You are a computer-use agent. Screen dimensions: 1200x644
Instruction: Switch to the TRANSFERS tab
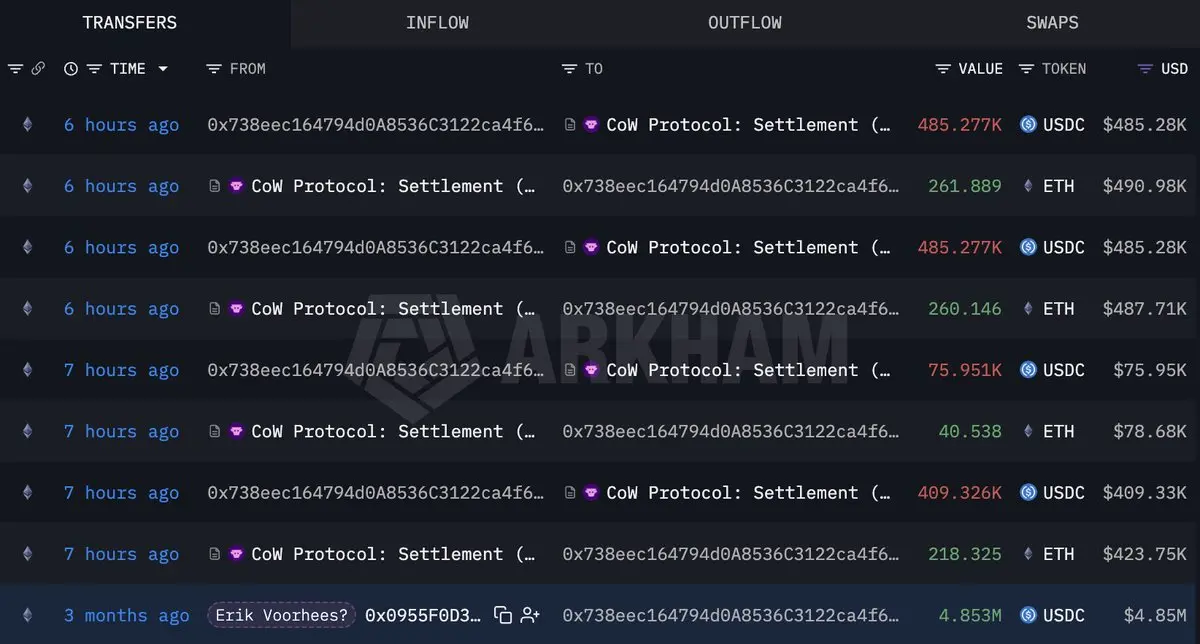130,22
